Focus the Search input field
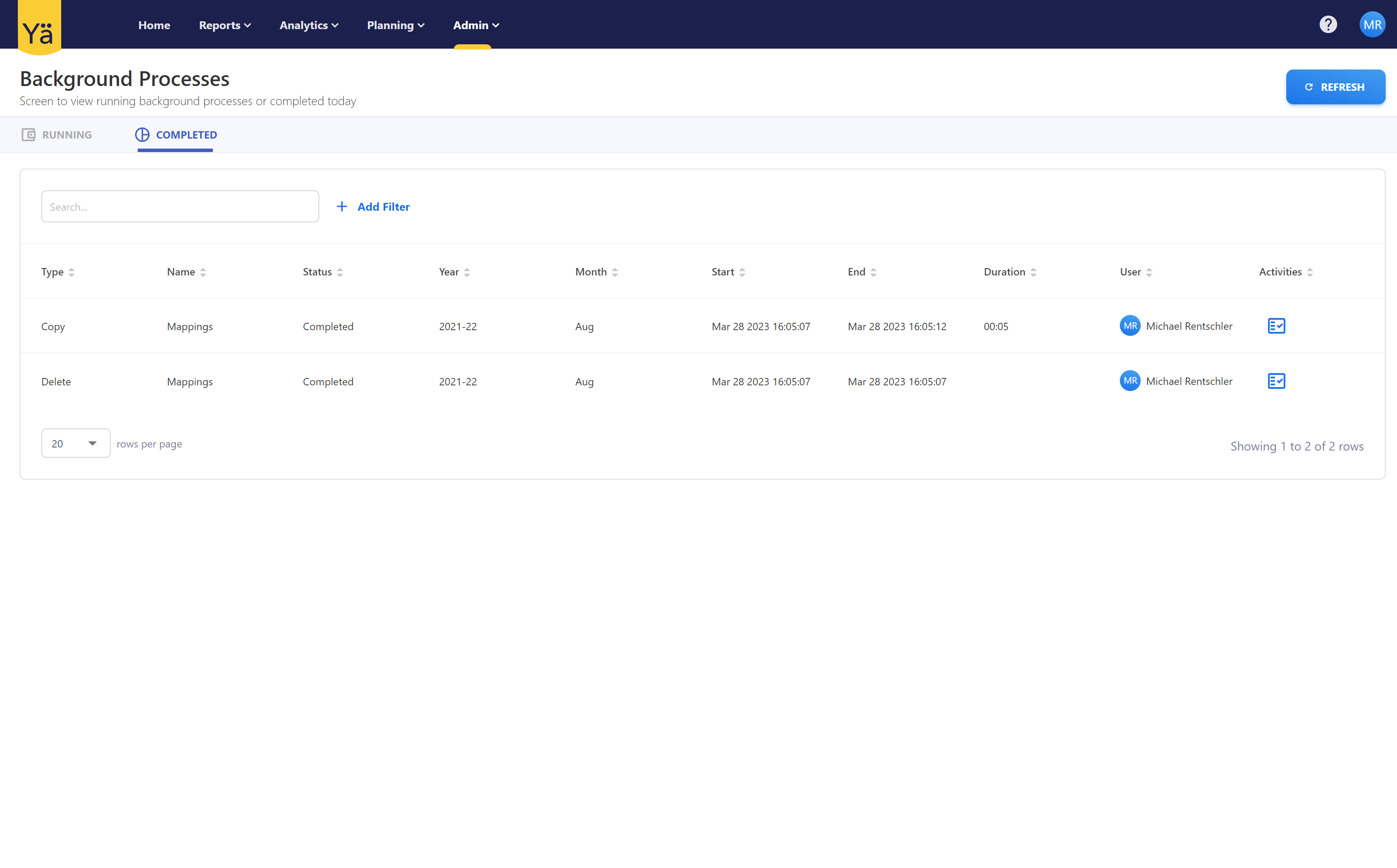The image size is (1397, 868). click(180, 207)
